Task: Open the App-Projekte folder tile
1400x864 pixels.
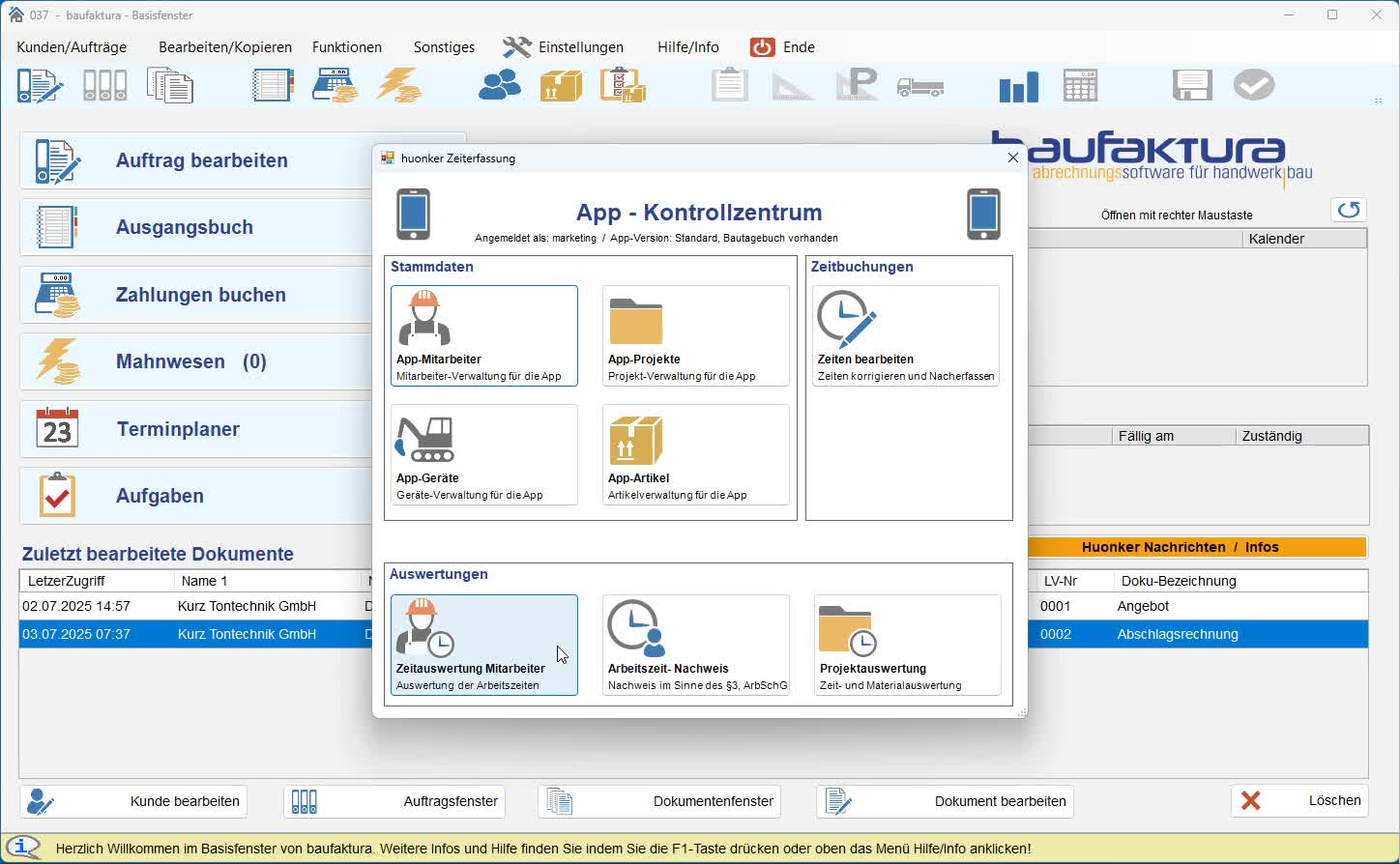Action: [695, 335]
